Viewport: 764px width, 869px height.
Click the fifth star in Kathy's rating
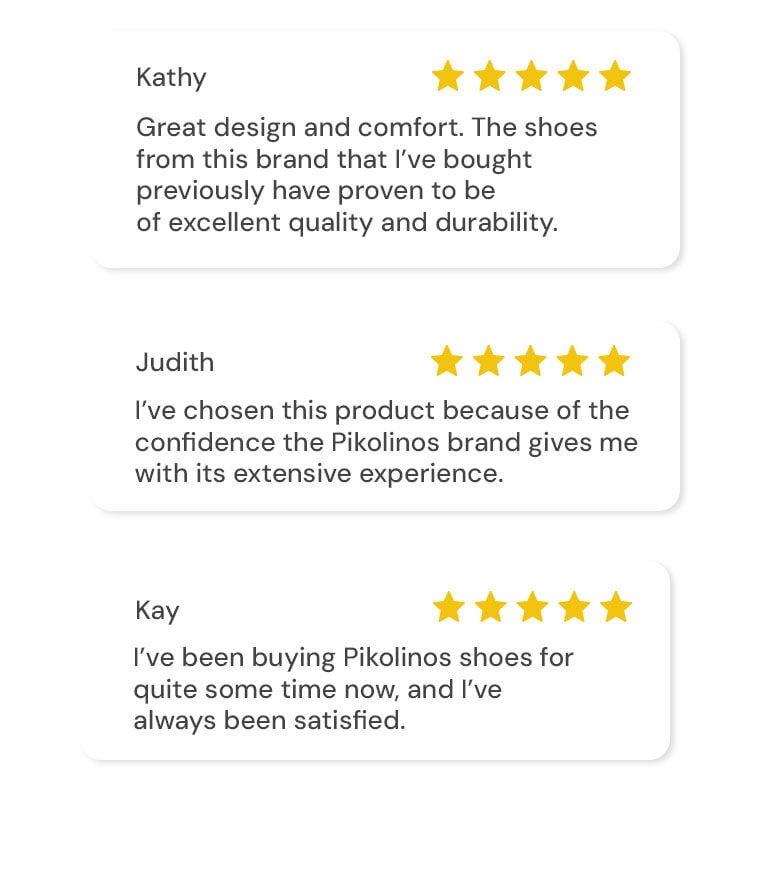coord(615,76)
